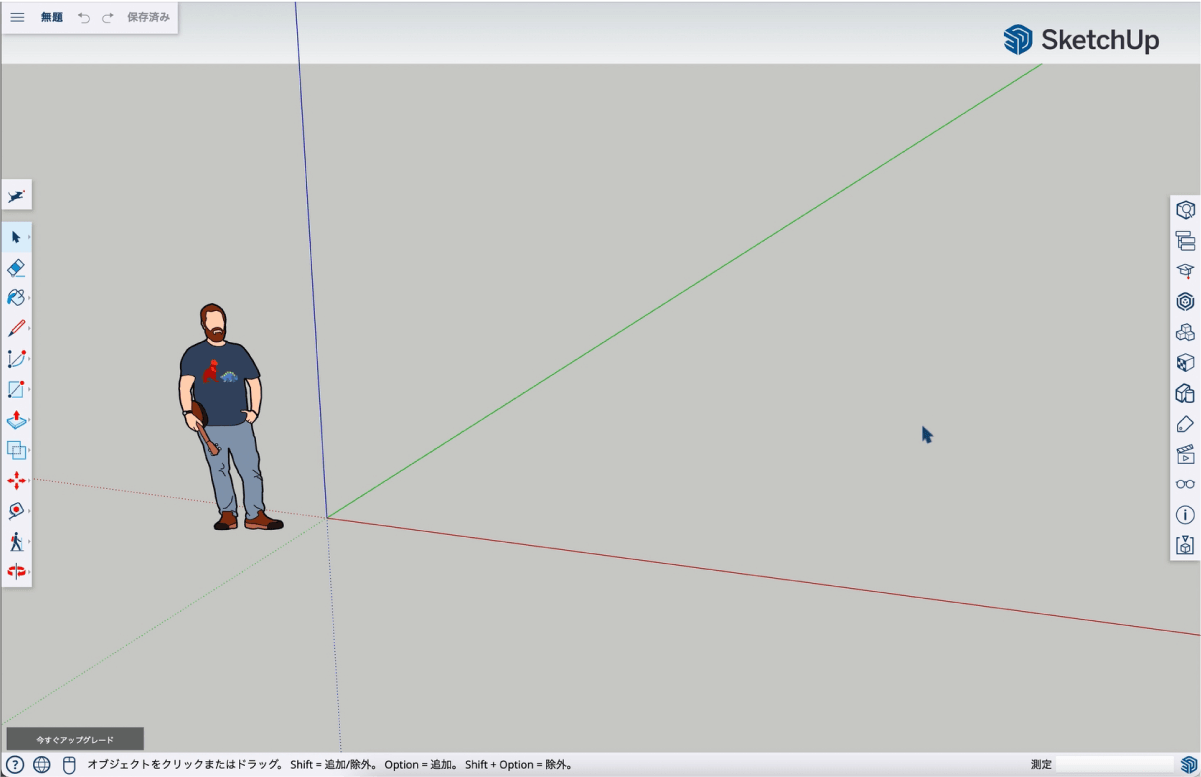Open the hamburger main menu

[x=17, y=17]
